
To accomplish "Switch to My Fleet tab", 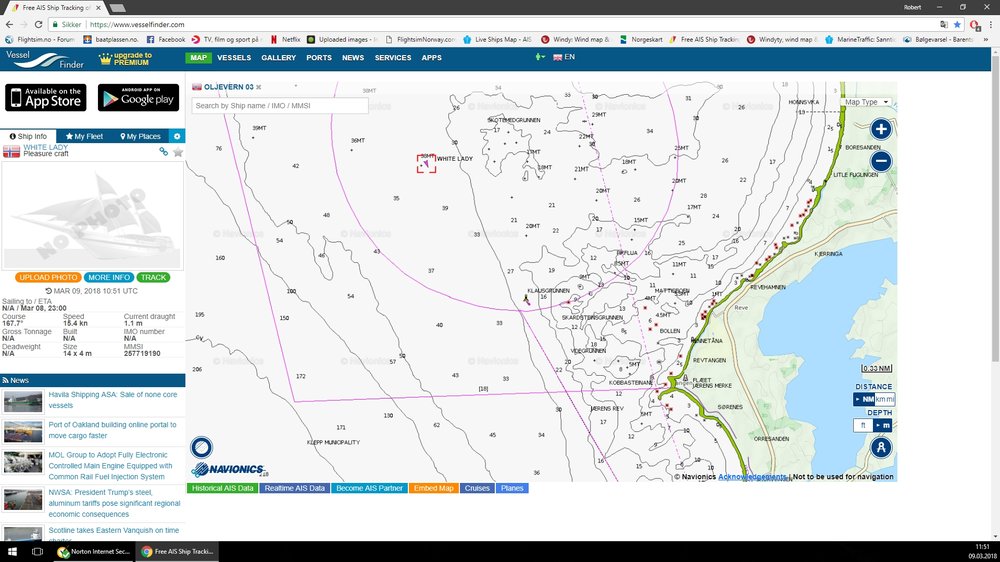I will [x=84, y=137].
